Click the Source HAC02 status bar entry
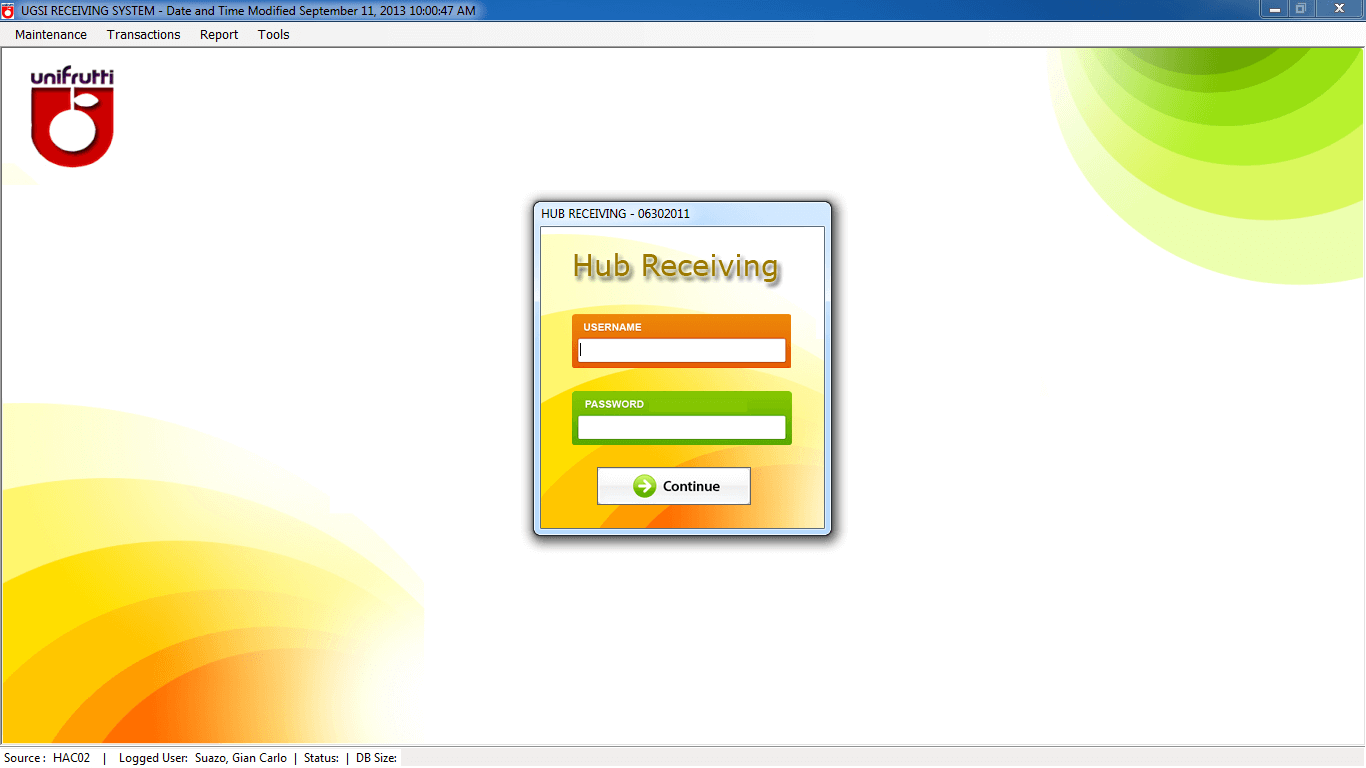 (47, 758)
